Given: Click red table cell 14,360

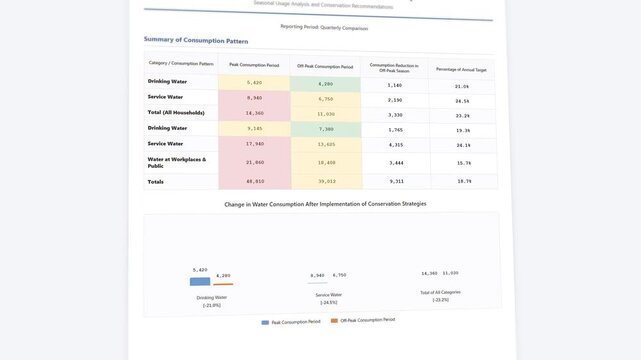Looking at the screenshot, I should (x=254, y=113).
